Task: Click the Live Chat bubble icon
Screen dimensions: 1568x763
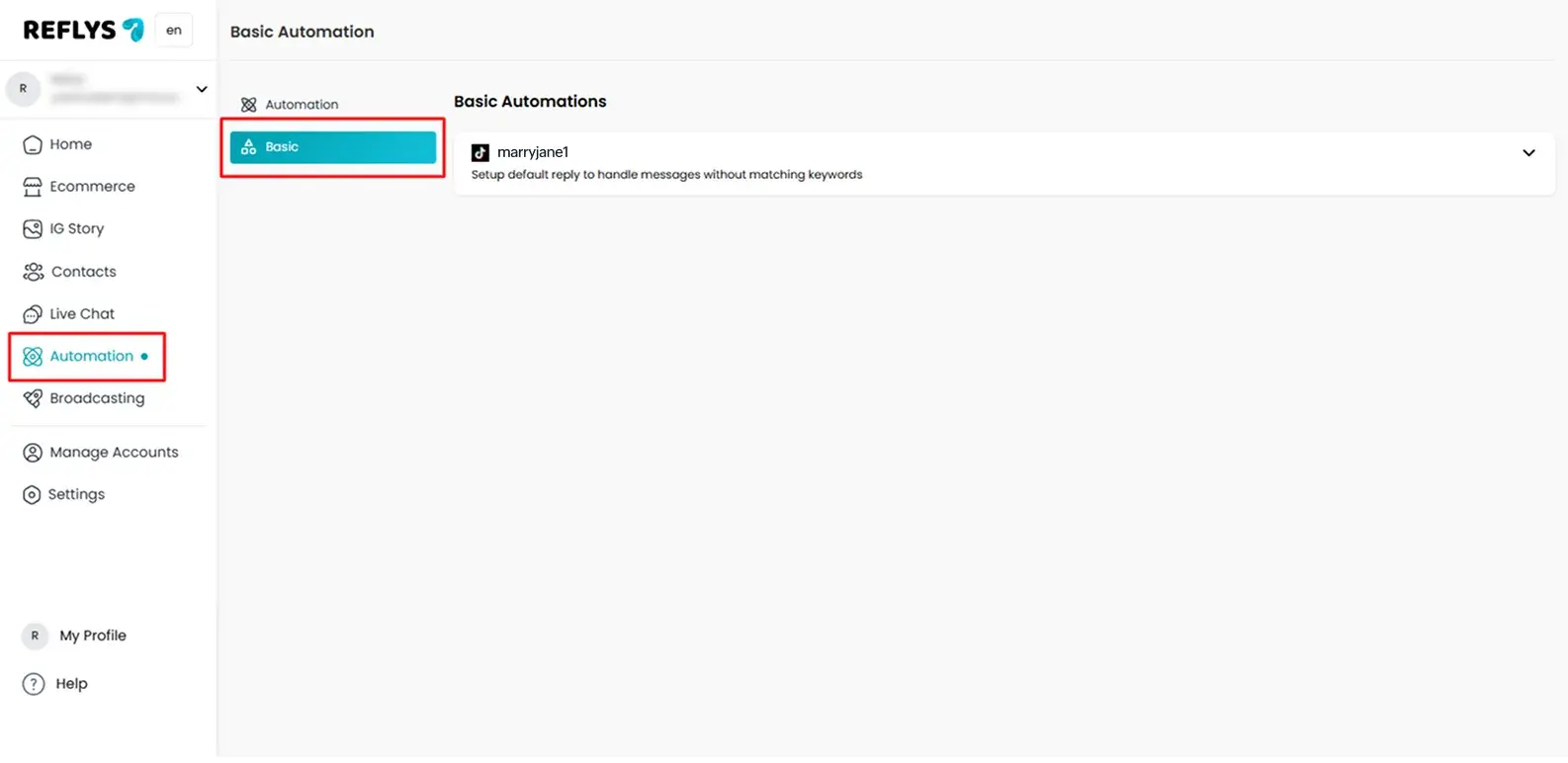Action: (33, 314)
